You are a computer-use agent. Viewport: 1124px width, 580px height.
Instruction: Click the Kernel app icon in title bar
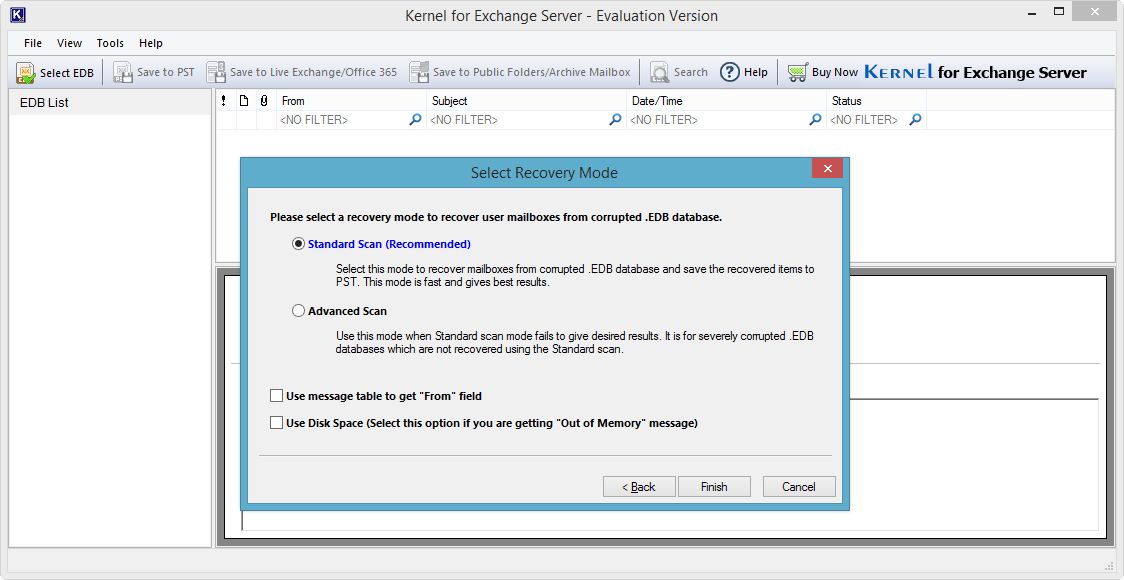(x=18, y=14)
